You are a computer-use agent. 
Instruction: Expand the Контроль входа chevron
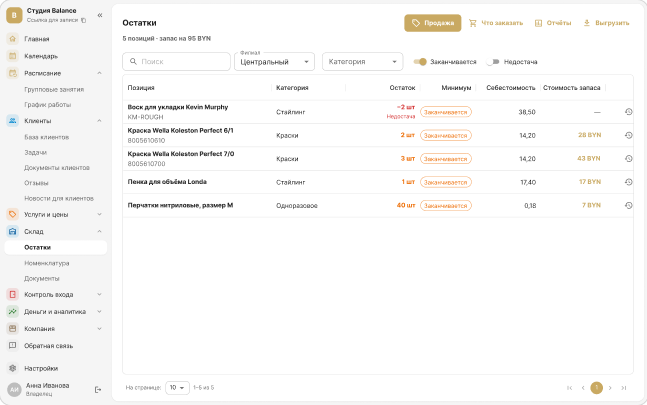[99, 294]
